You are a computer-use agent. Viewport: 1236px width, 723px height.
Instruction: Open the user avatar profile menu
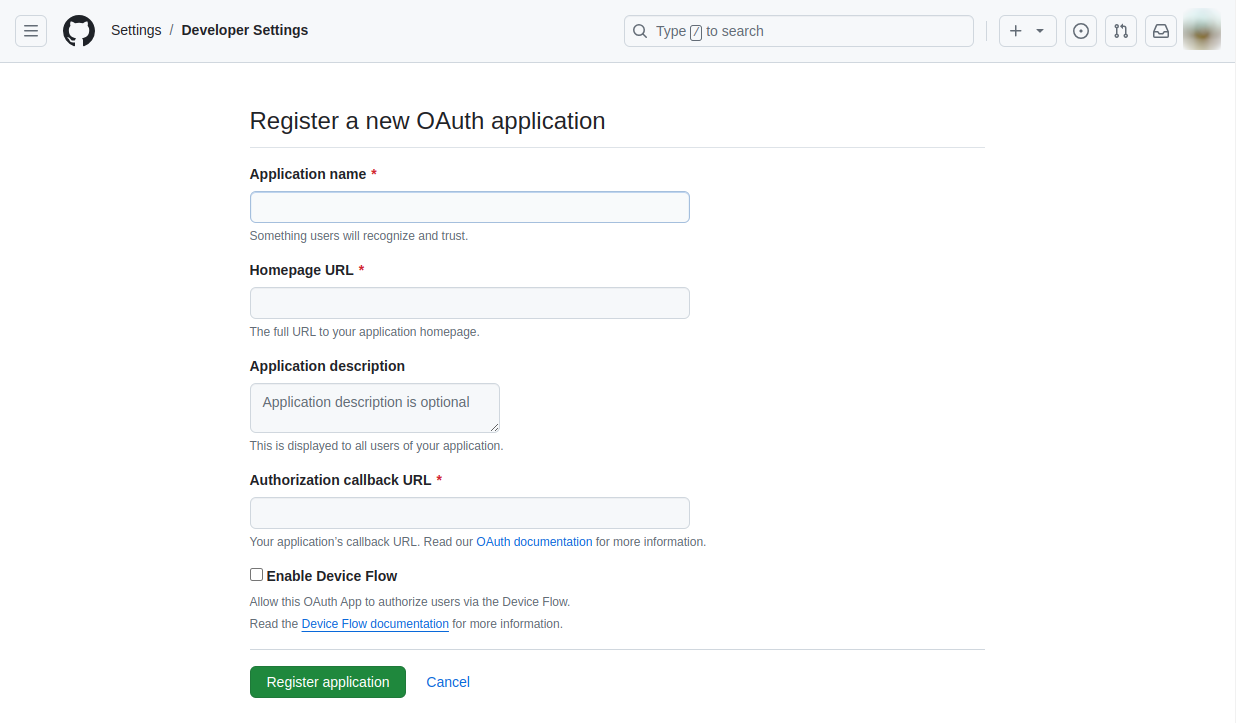pos(1201,31)
